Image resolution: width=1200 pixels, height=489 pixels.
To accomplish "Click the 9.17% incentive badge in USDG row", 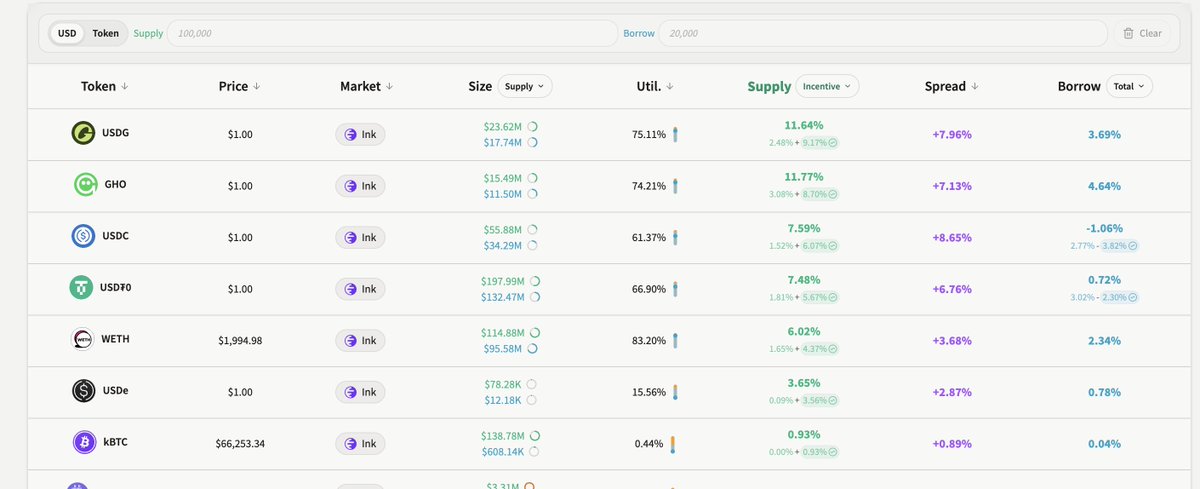I will (x=820, y=143).
